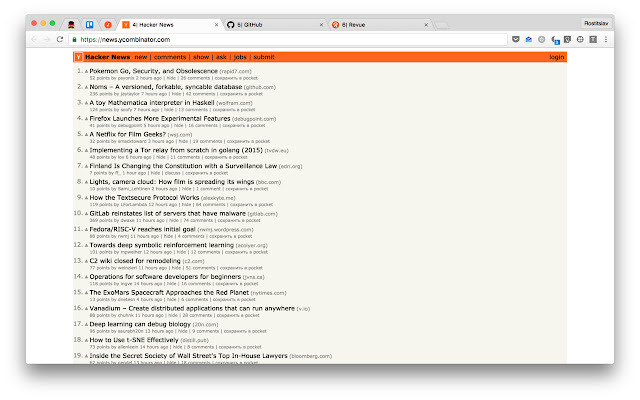Upvote Deep learning can debug biology
This screenshot has width=640, height=400.
[87, 324]
